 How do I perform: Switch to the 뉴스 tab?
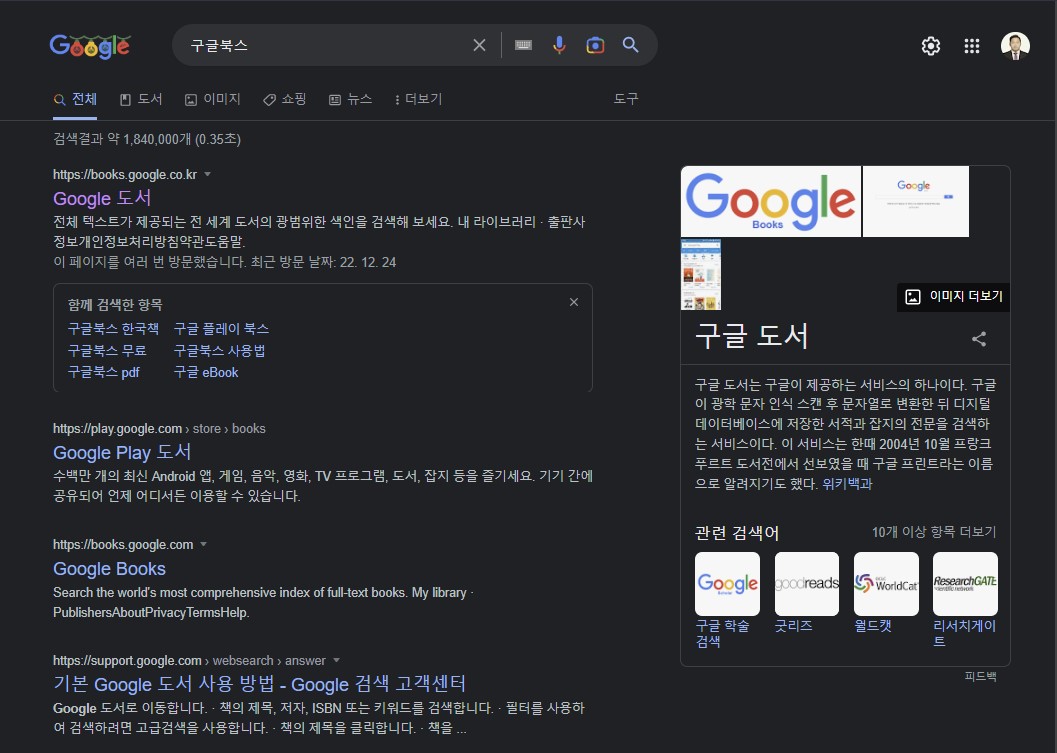coord(350,99)
